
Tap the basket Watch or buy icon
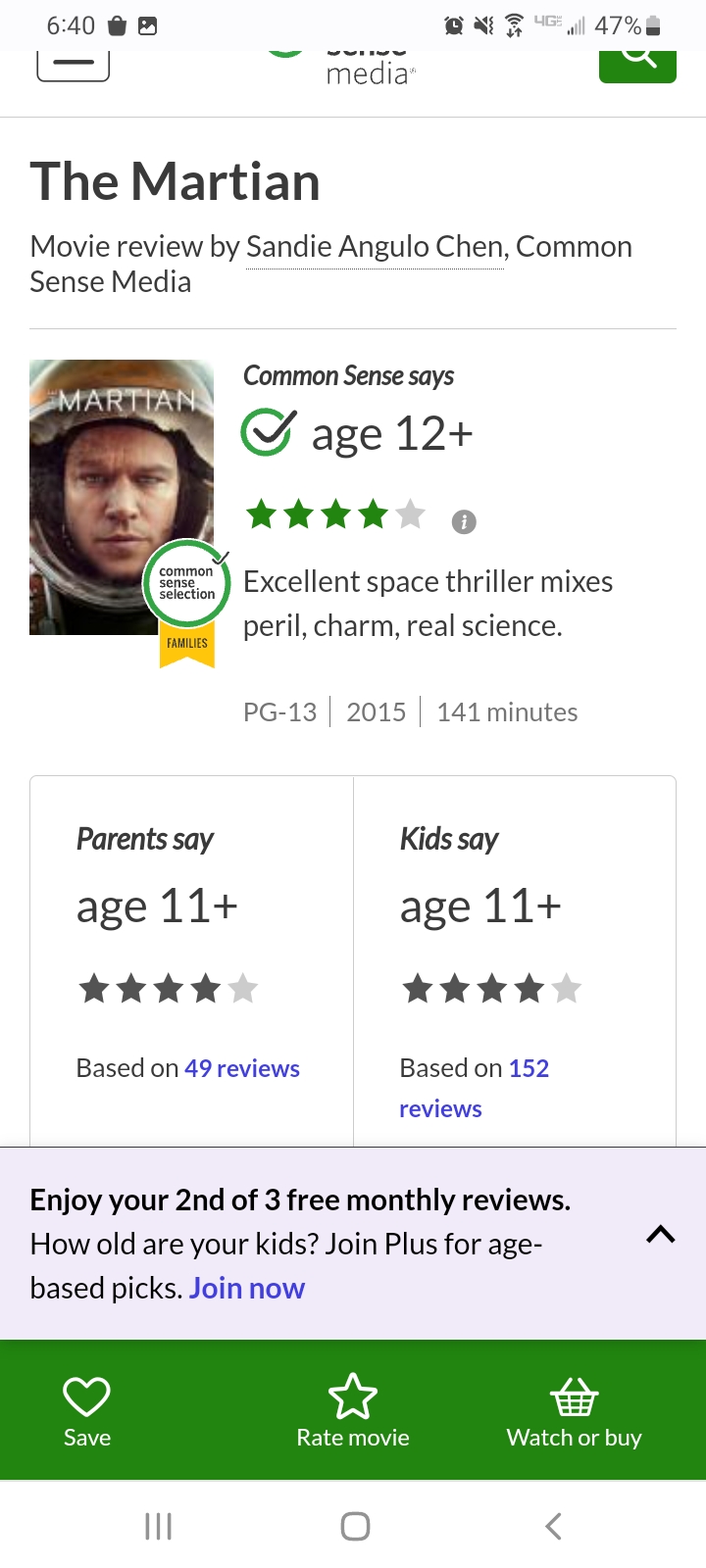tap(574, 1396)
